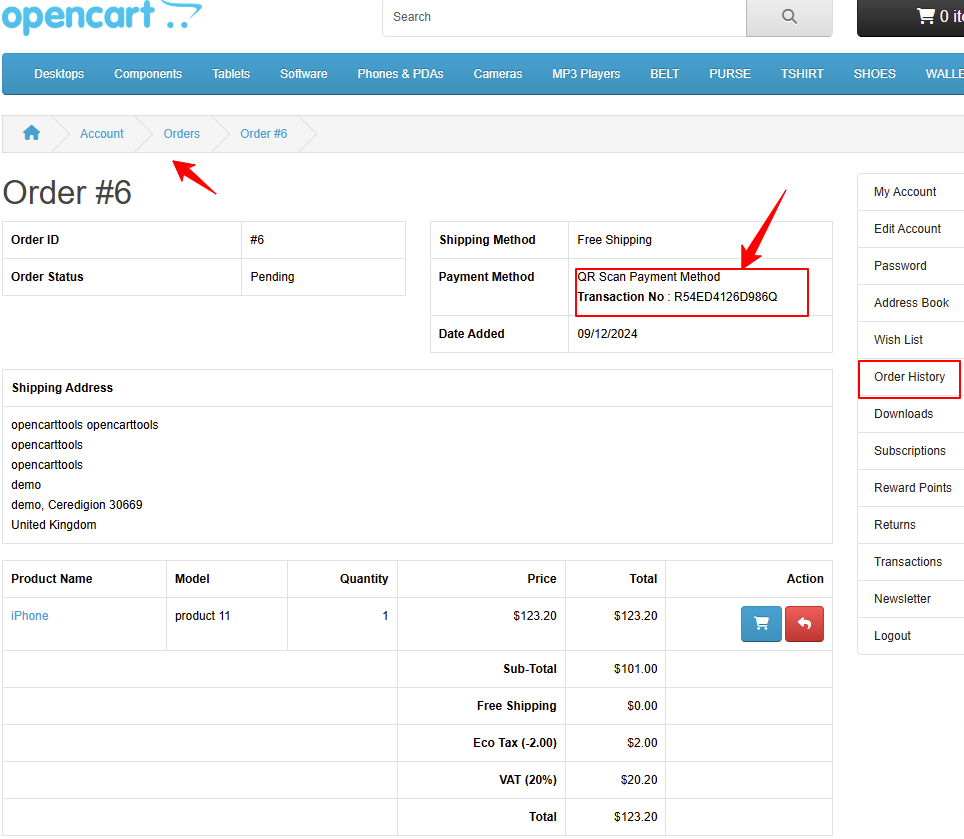Click the transaction number R54ED4126D986Q
Screen dimensions: 964x839
(725, 297)
